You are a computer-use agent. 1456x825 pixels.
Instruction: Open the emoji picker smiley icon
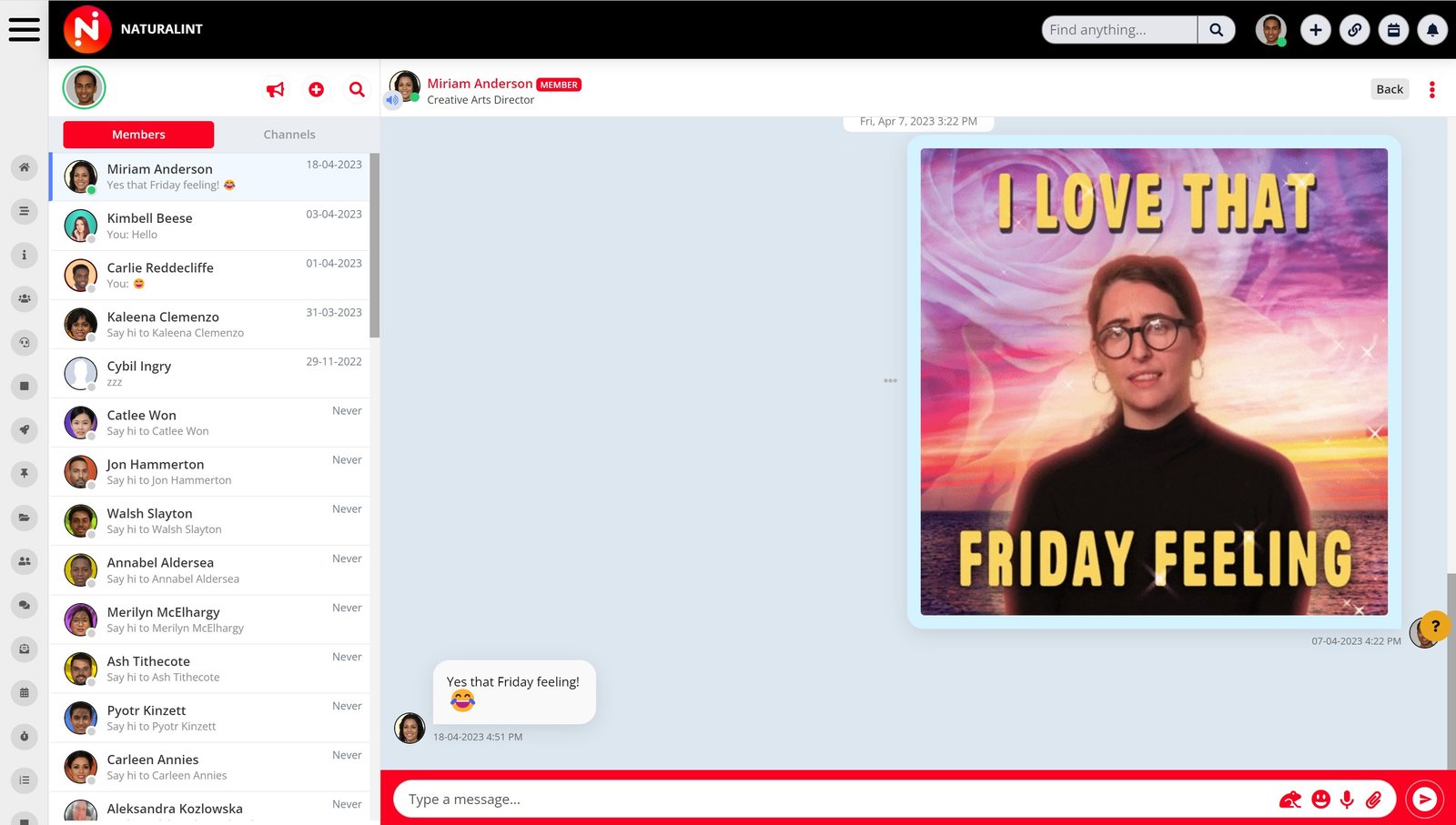click(x=1320, y=800)
